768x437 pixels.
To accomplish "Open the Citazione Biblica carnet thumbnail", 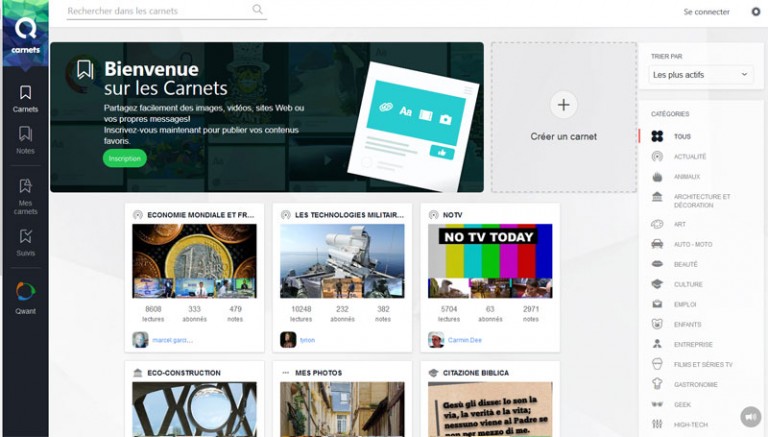I will [490, 410].
